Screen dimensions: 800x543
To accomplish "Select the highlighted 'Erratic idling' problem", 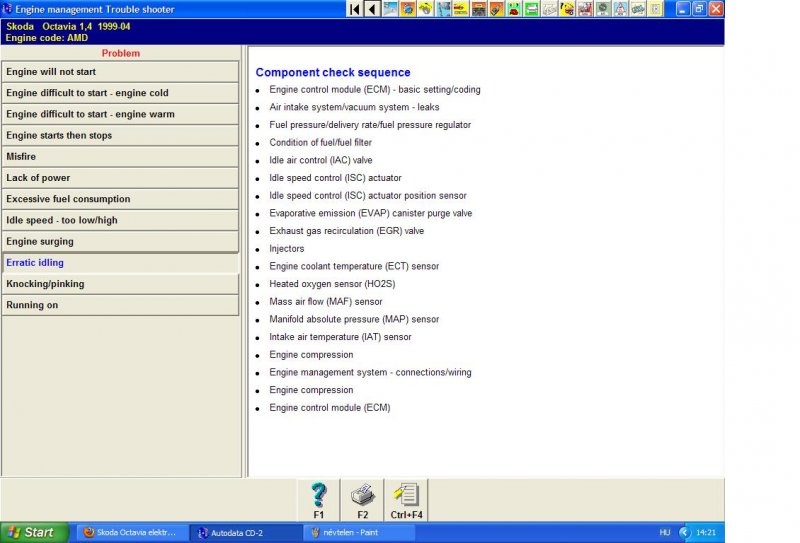I will coord(120,263).
